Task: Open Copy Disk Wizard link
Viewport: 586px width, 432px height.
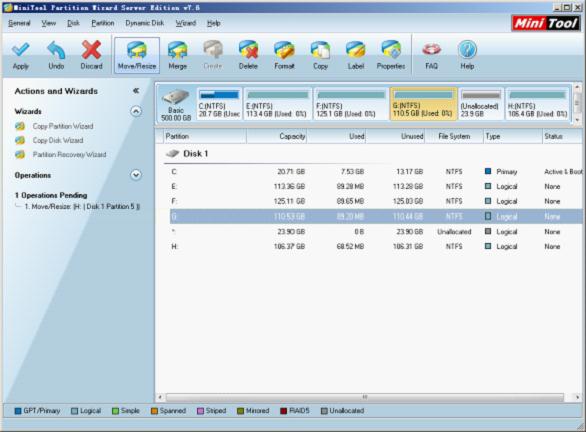Action: (x=58, y=141)
